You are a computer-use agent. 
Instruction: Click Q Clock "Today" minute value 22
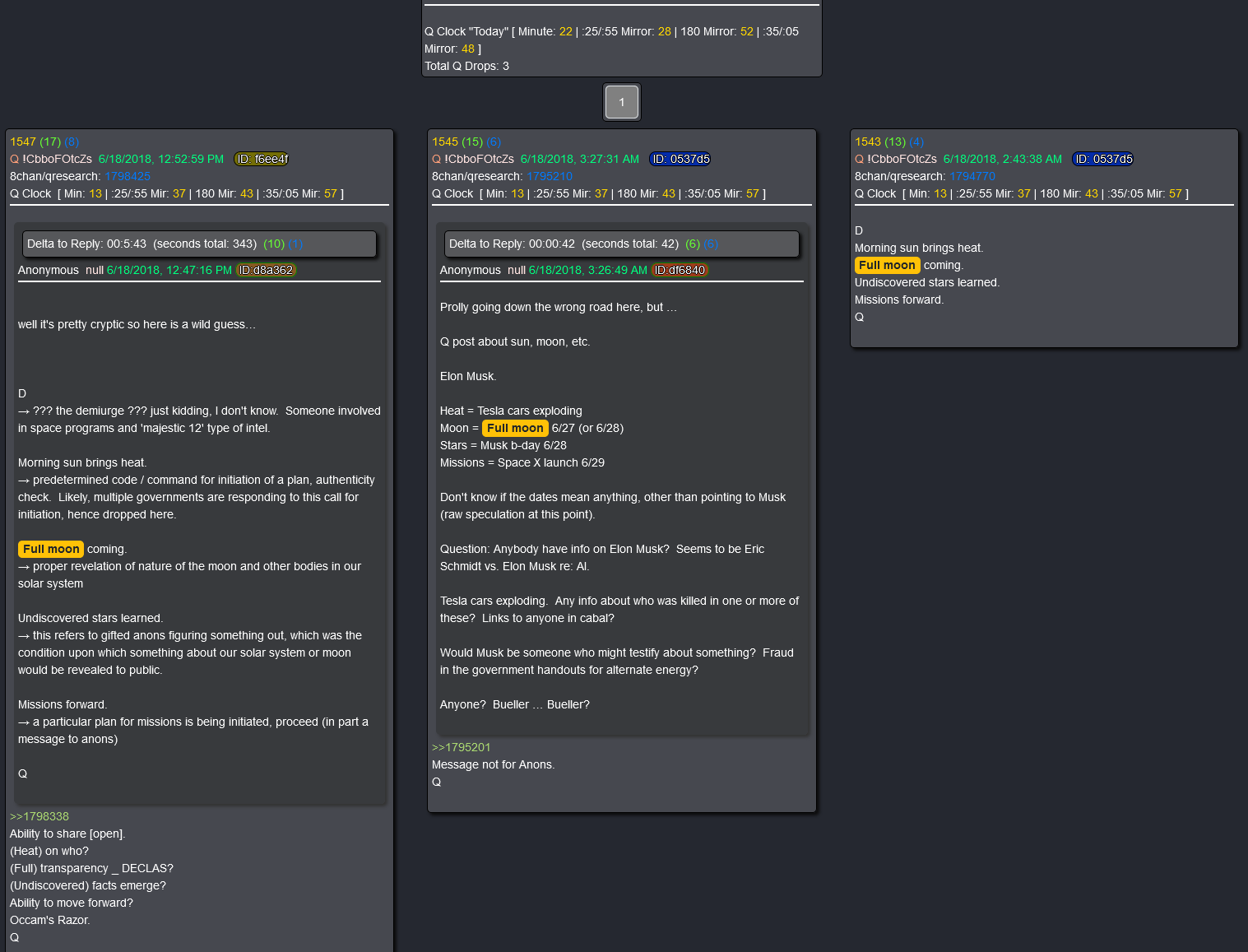[x=566, y=31]
